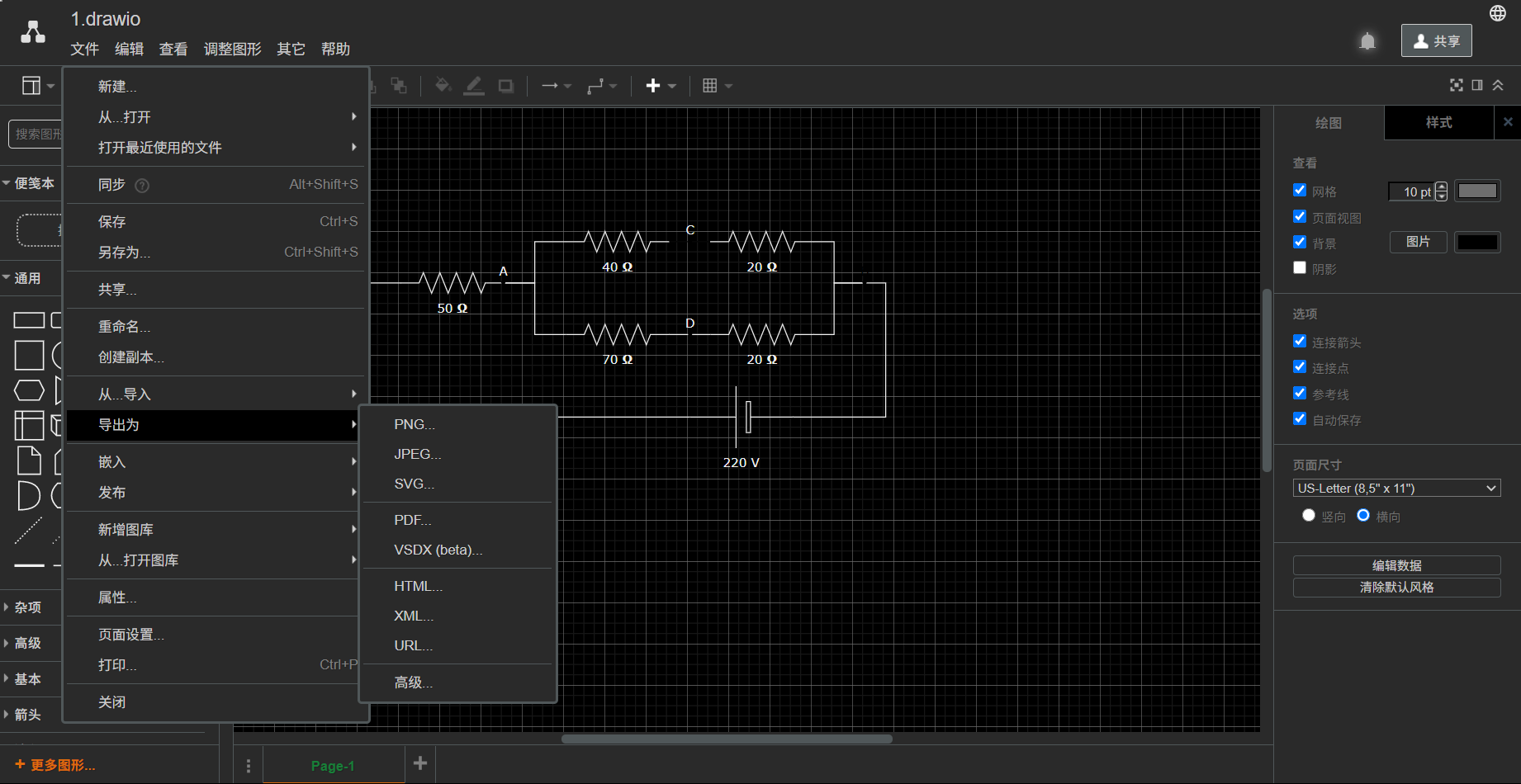The image size is (1521, 784).
Task: Open the waypoint style dropdown
Action: (602, 86)
